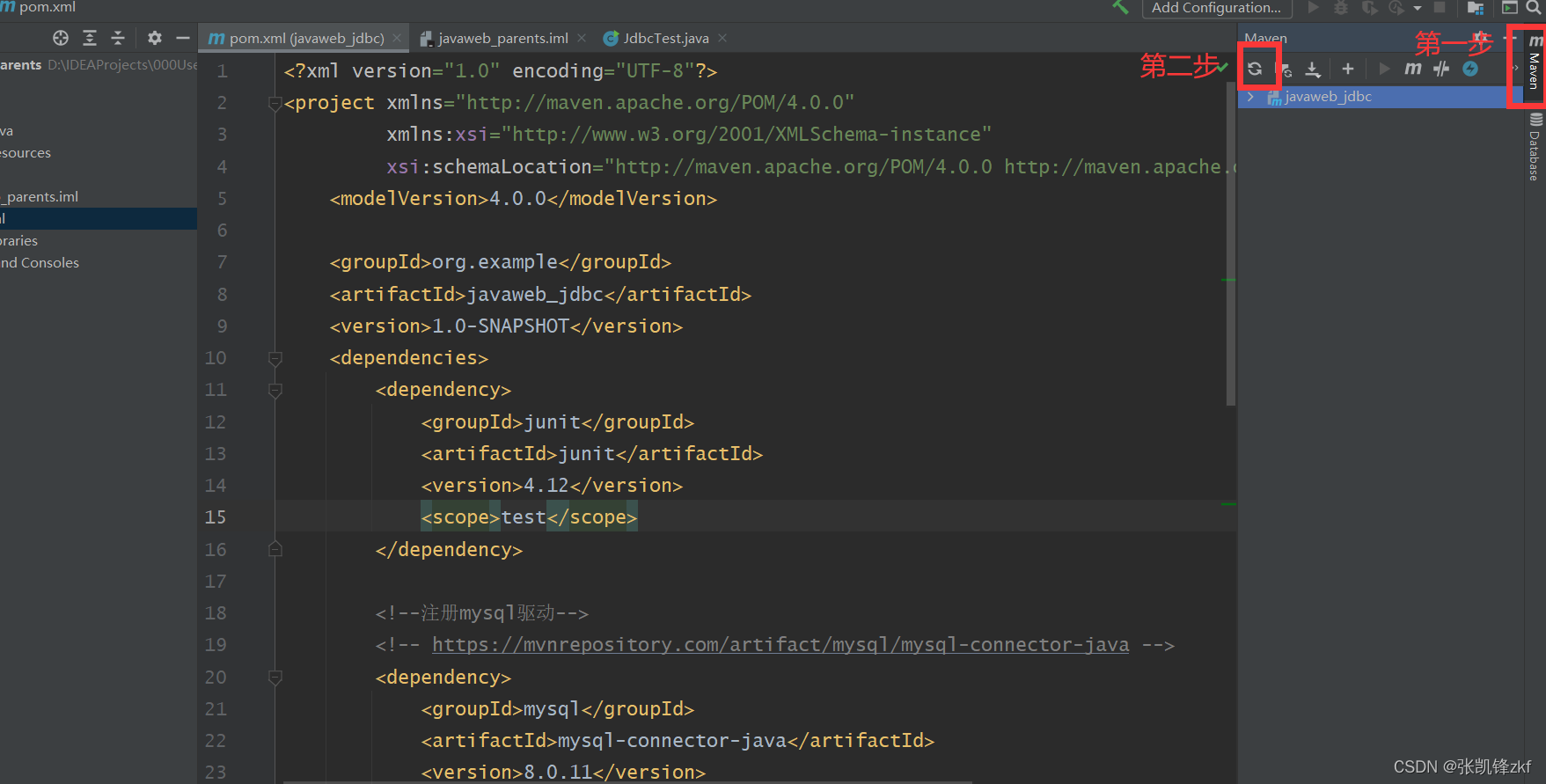Run Maven build play icon

pos(1384,69)
